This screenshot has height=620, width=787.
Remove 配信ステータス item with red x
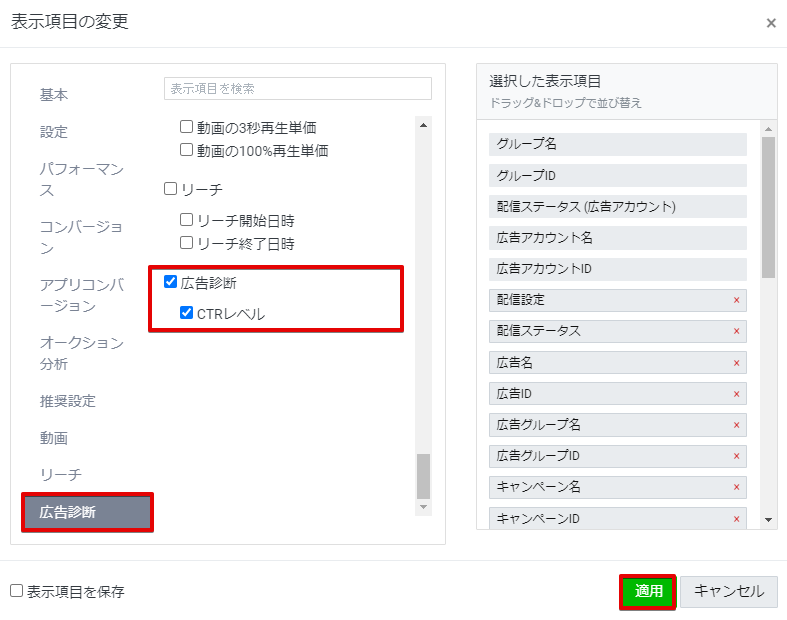click(x=736, y=331)
